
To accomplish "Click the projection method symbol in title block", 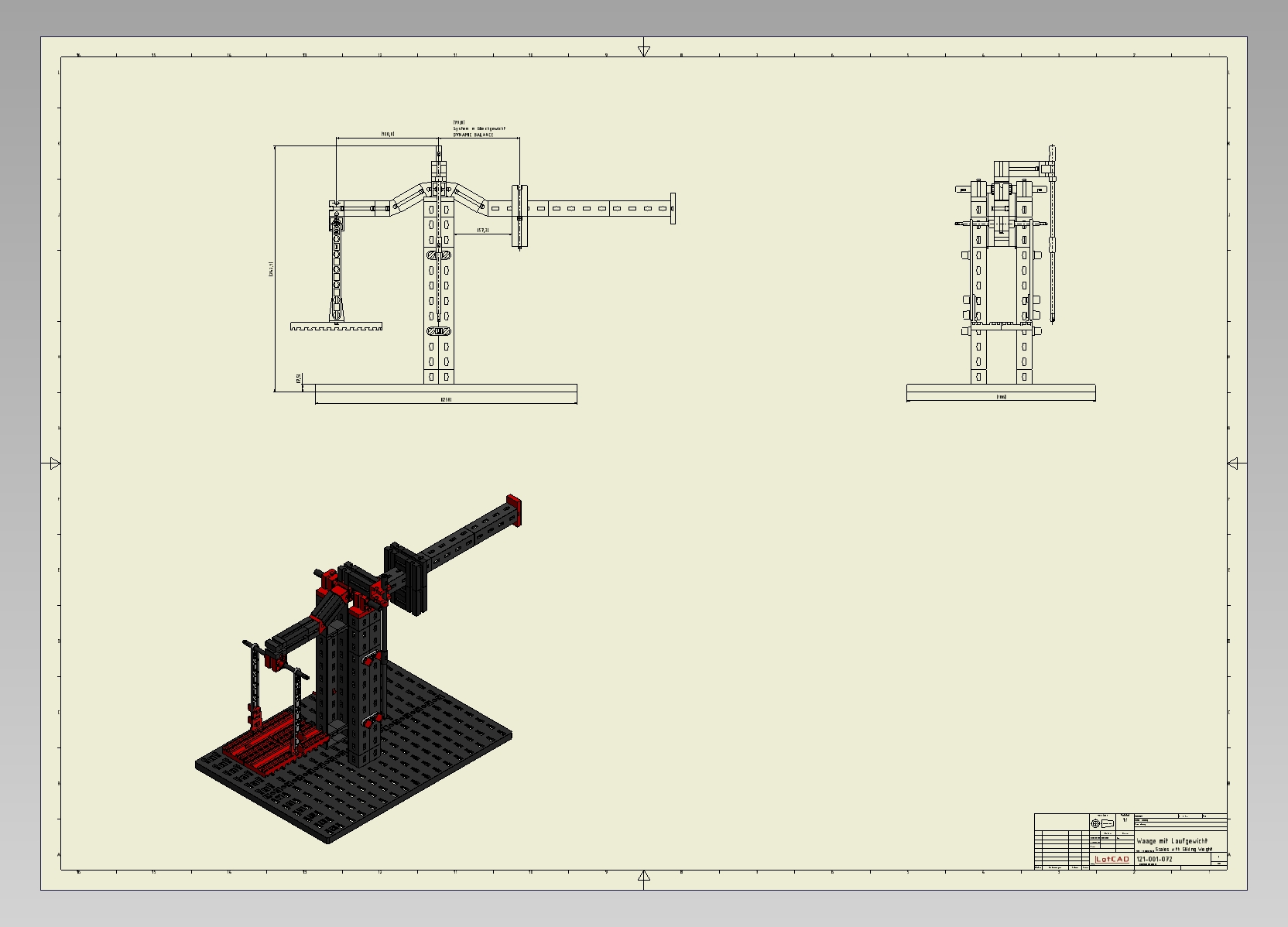I will [1102, 823].
